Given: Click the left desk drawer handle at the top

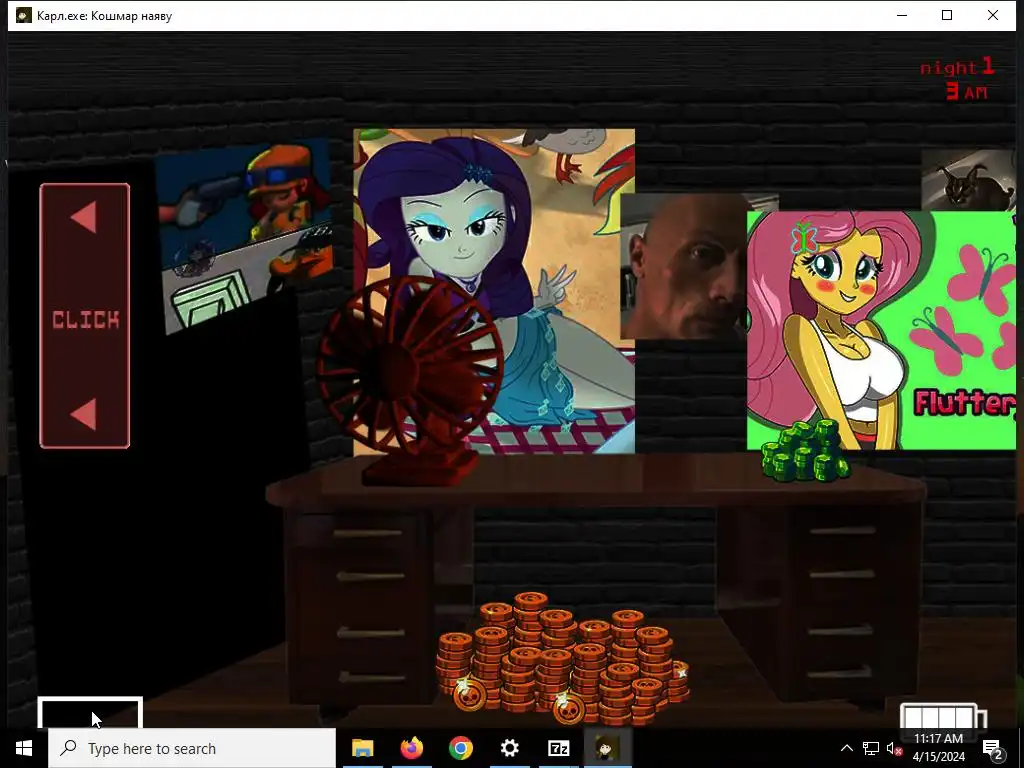Looking at the screenshot, I should (x=370, y=534).
